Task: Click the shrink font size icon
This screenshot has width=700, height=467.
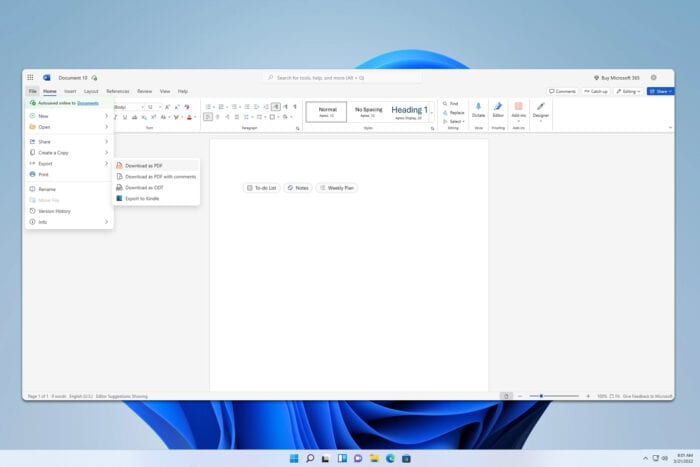Action: [x=177, y=107]
